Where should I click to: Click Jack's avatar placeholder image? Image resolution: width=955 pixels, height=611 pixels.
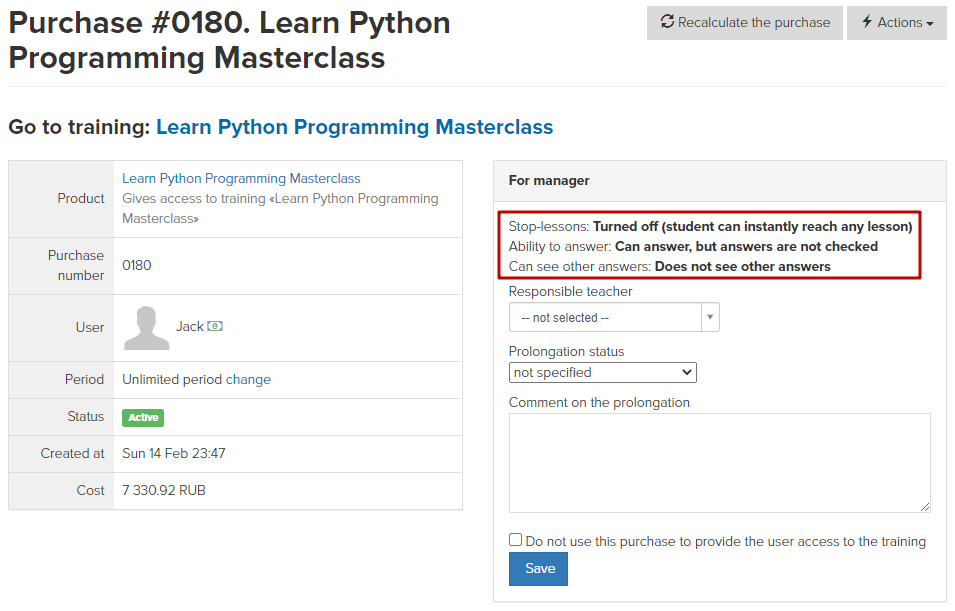146,328
